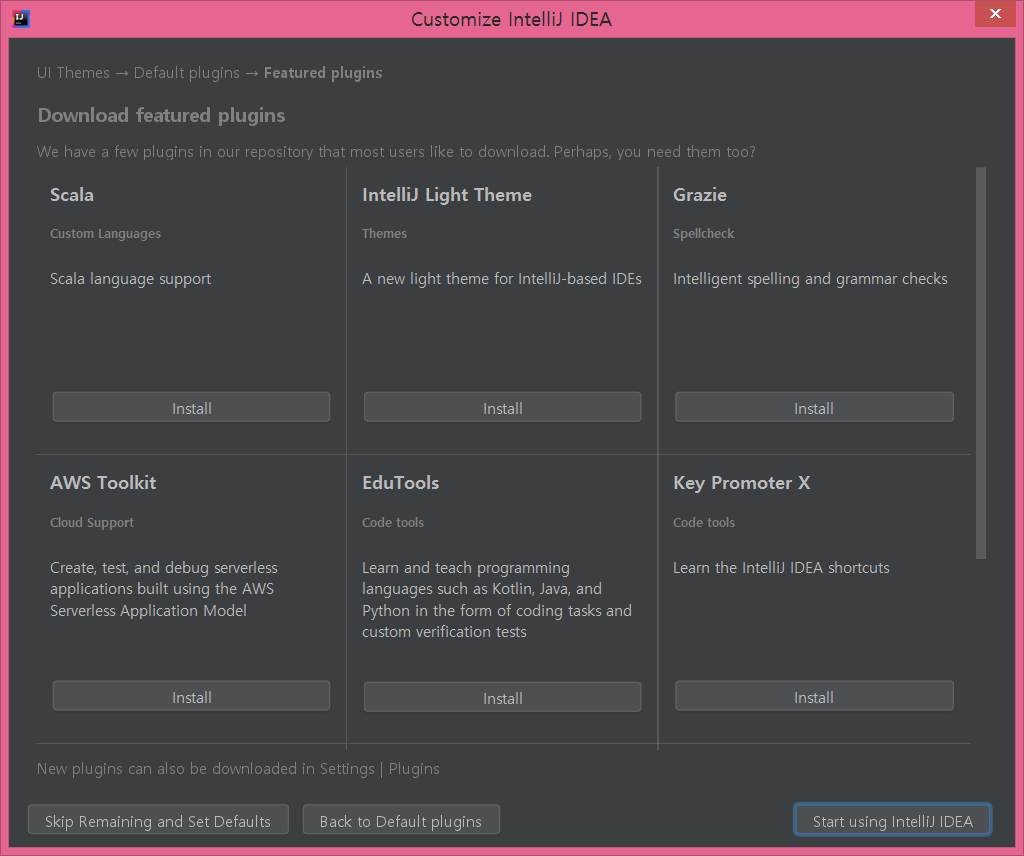The image size is (1024, 856).
Task: Click the Custom Languages category label
Action: [105, 233]
